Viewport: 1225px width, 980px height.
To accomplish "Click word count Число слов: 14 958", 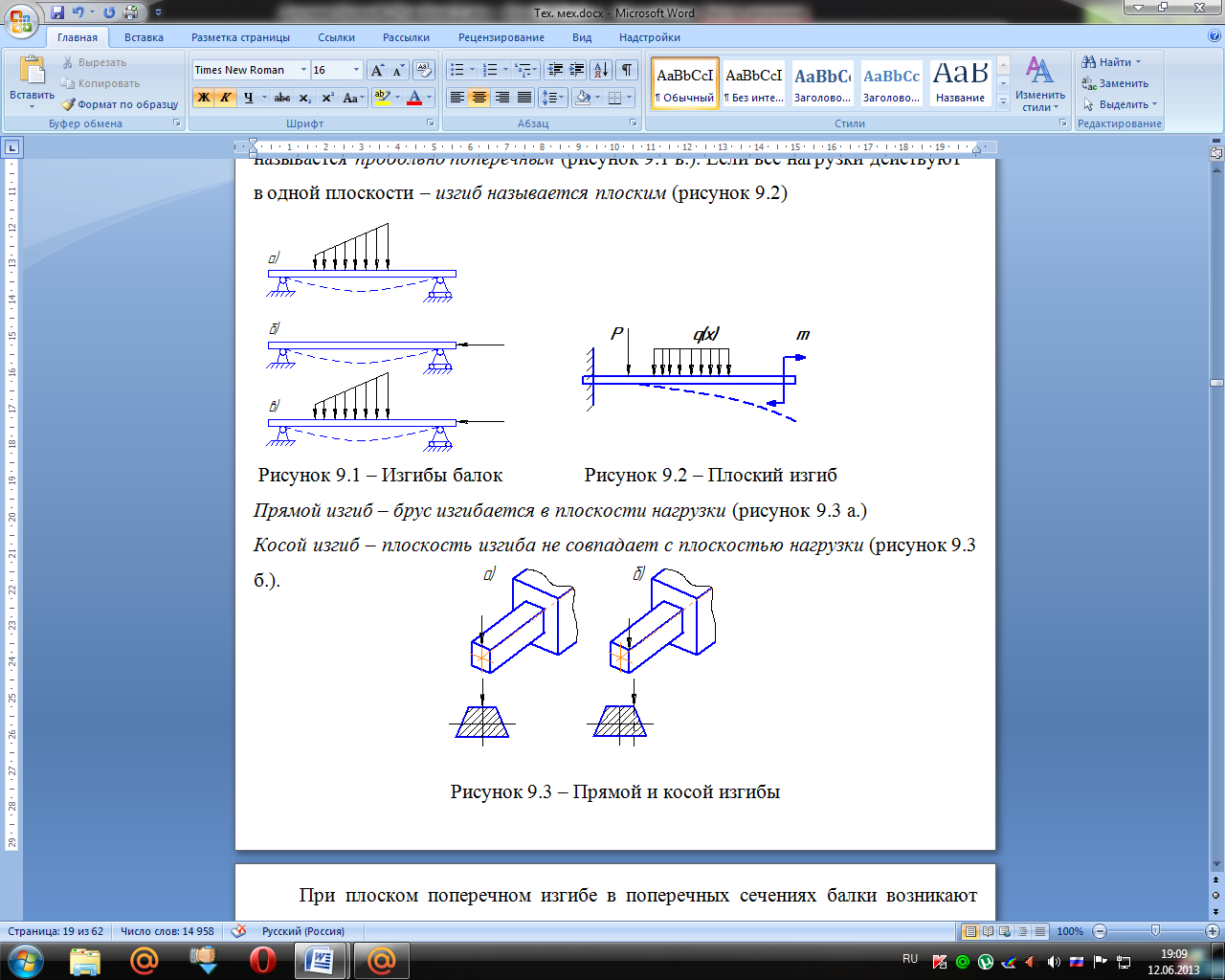I will [167, 931].
